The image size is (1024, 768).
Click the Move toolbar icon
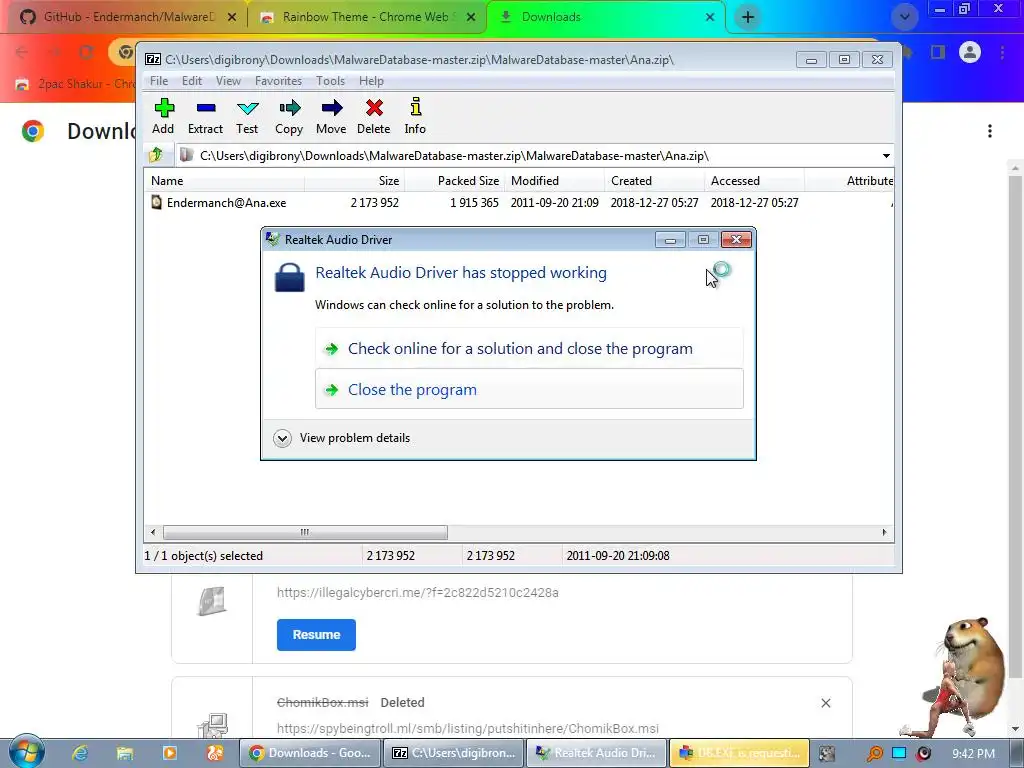click(331, 116)
